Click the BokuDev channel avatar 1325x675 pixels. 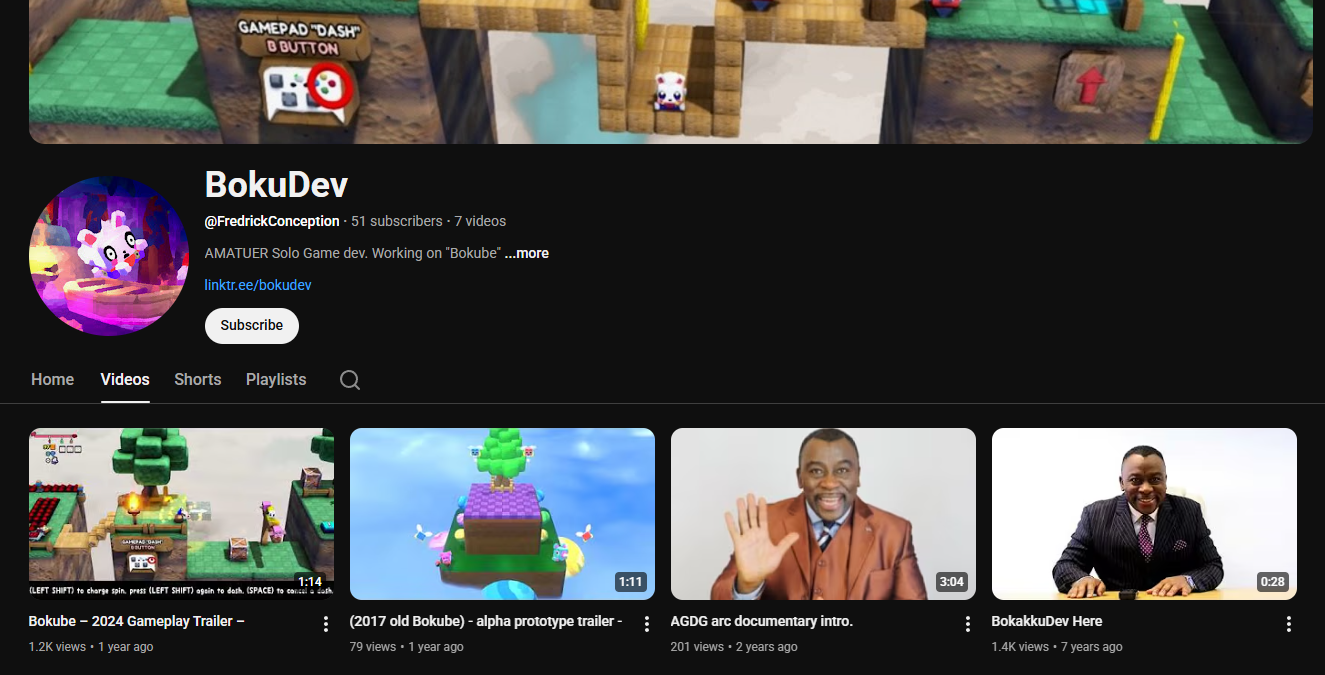109,256
